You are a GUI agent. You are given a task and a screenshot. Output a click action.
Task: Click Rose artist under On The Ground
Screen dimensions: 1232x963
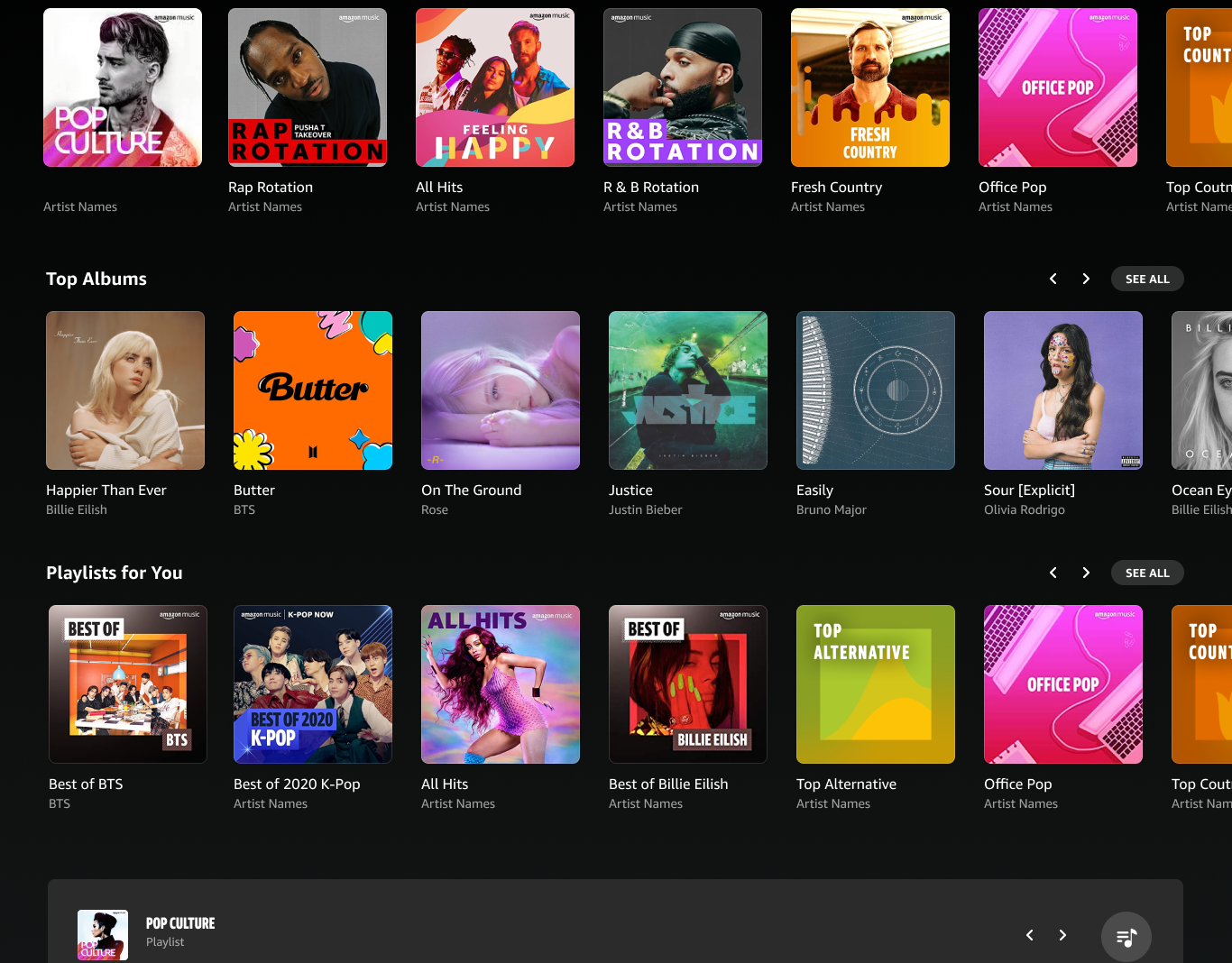(x=435, y=509)
